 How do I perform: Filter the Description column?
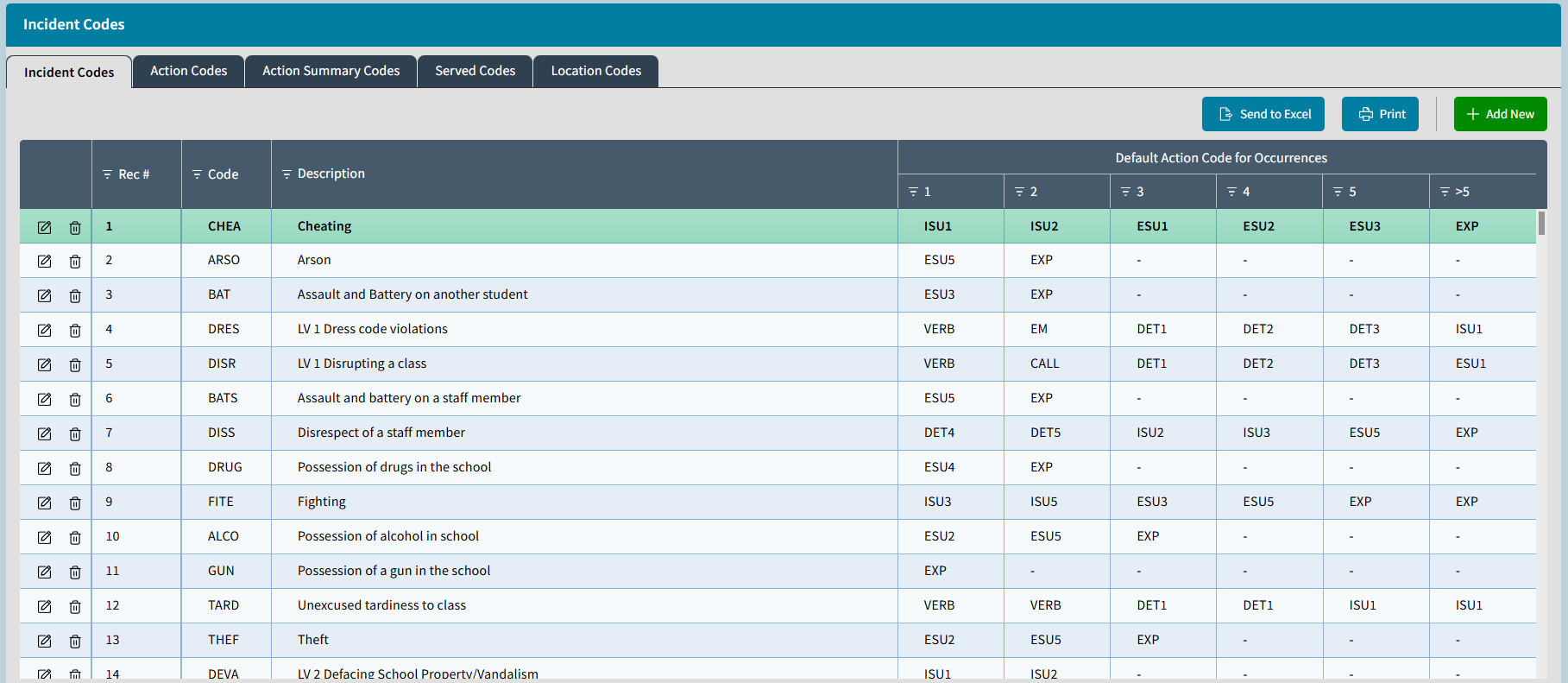pos(287,174)
